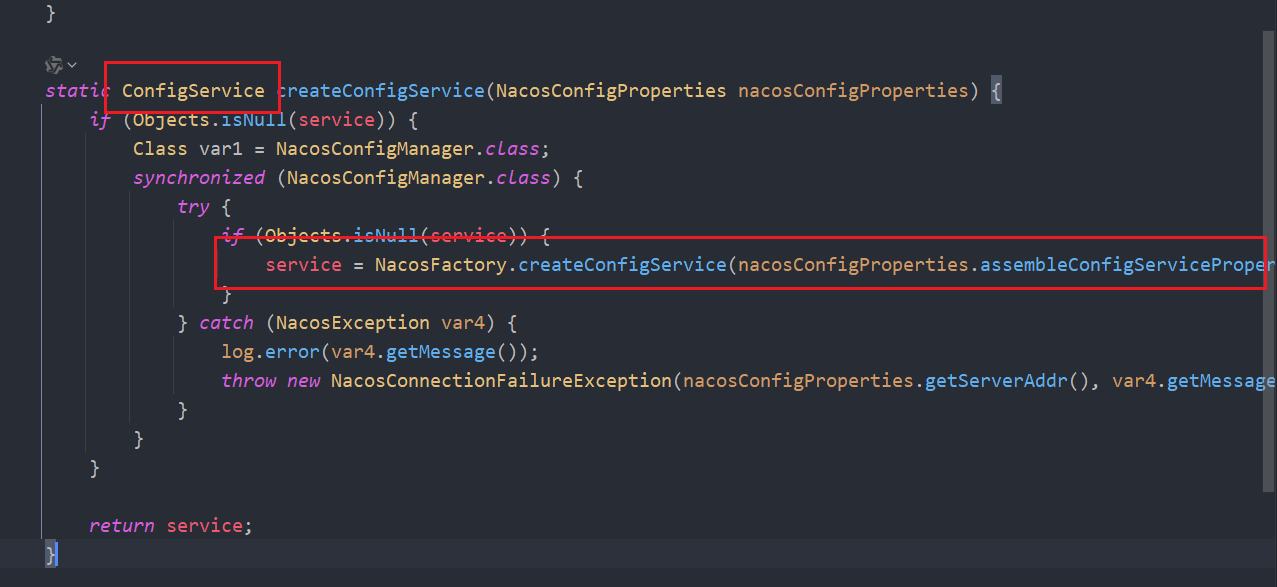
Task: Click the 'throw' keyword
Action: tap(248, 381)
